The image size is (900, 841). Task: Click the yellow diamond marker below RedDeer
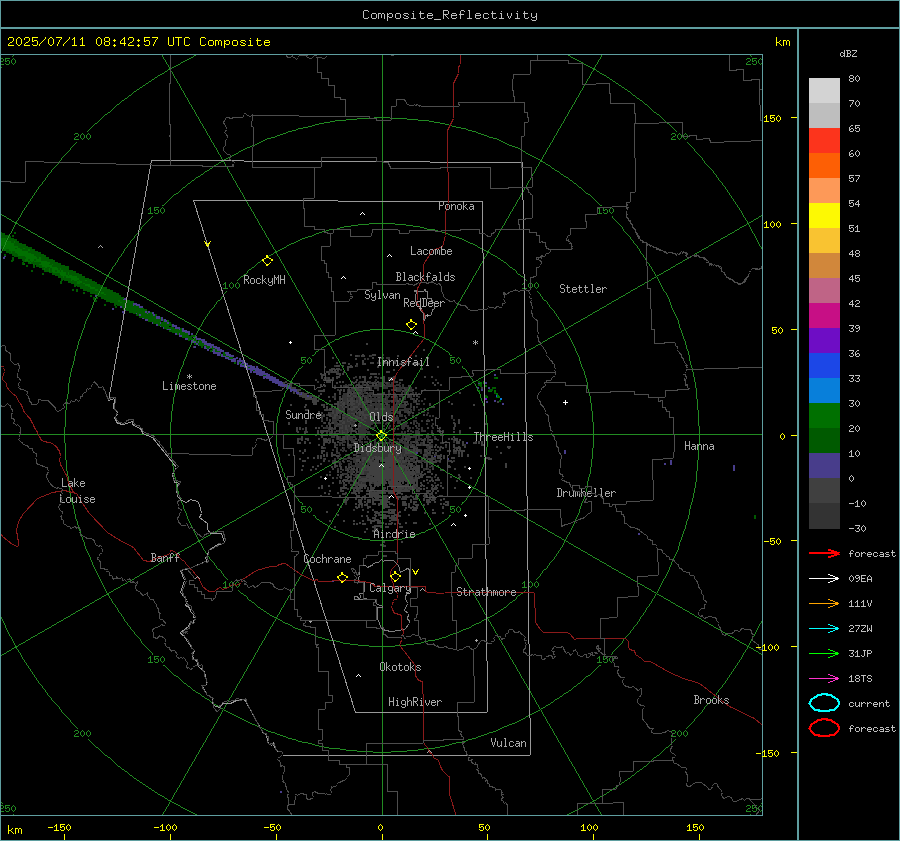pos(412,325)
